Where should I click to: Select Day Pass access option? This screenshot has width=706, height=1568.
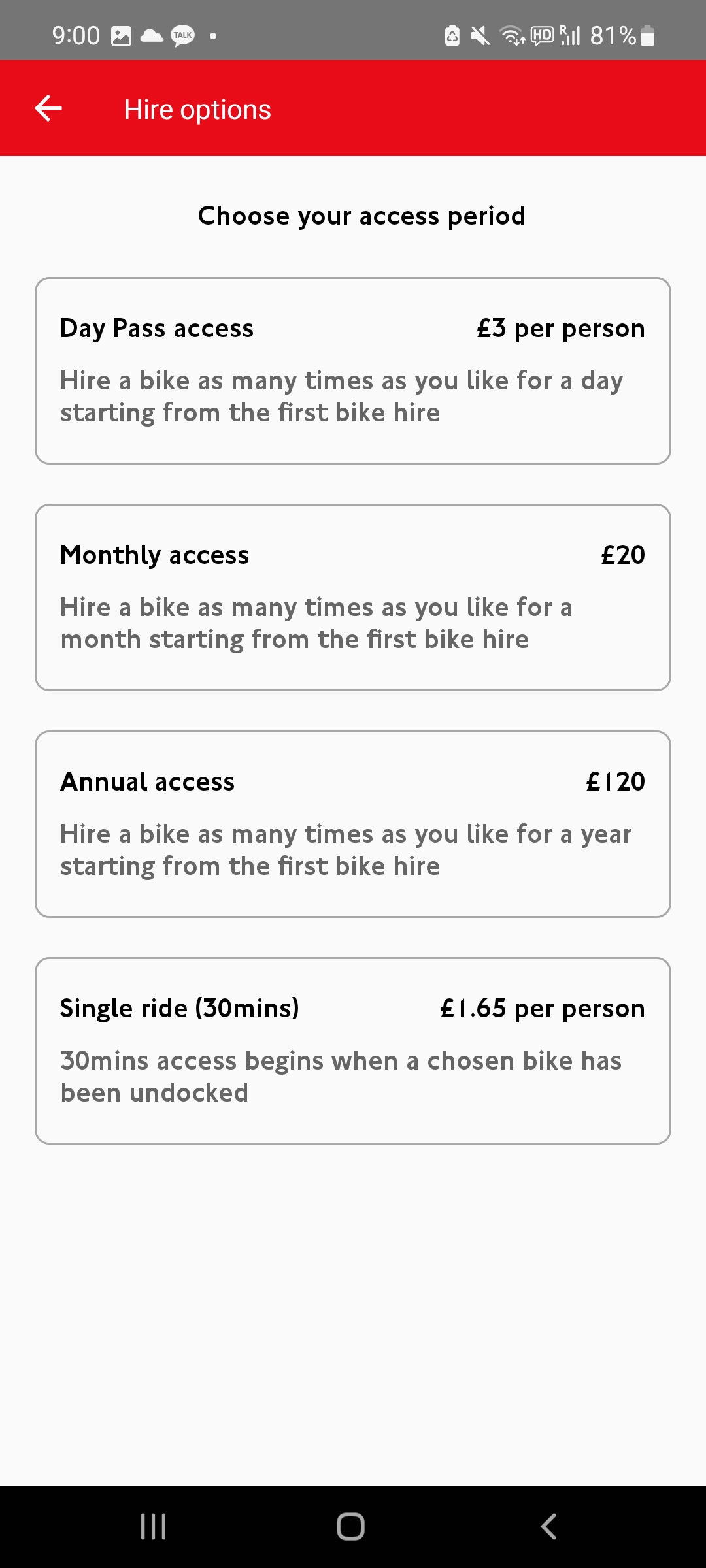[x=353, y=370]
